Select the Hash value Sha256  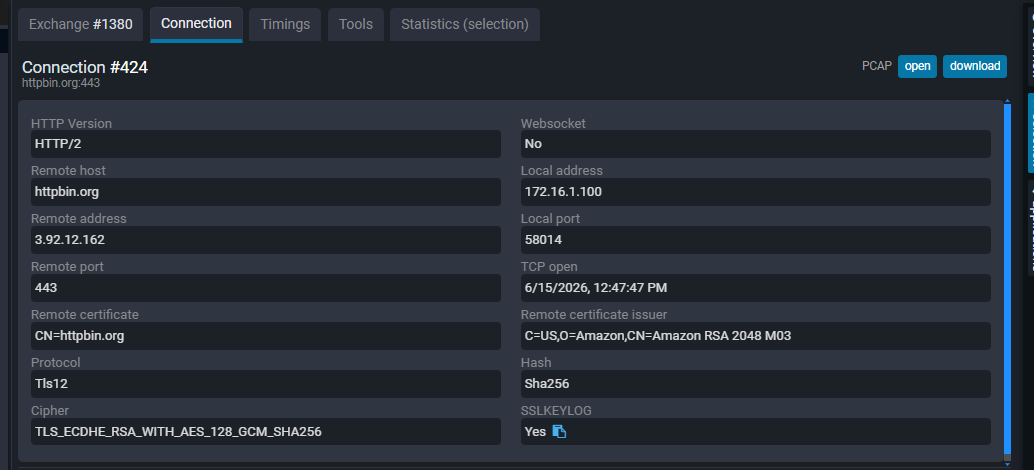756,384
